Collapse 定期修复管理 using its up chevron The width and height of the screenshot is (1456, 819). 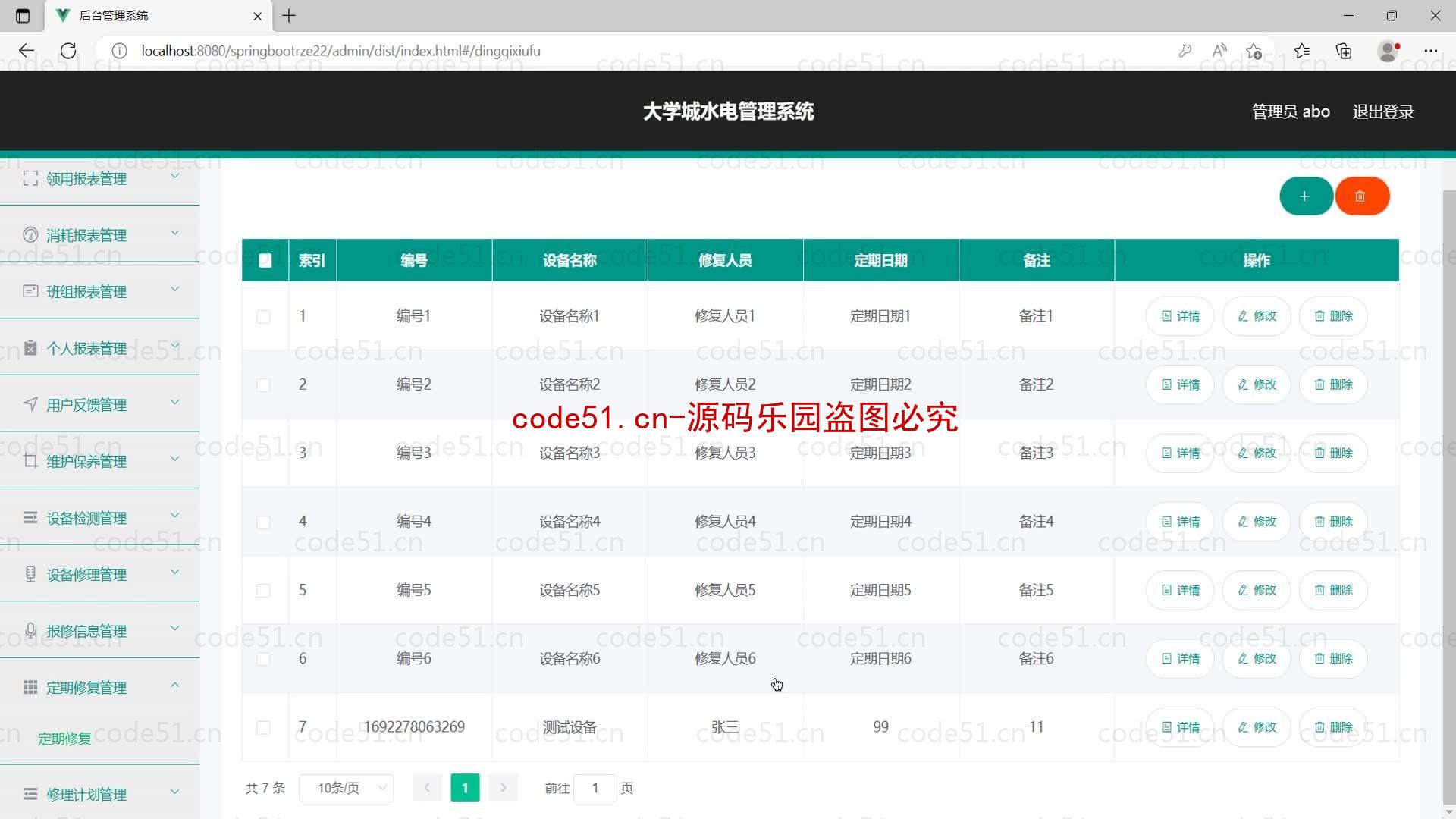click(174, 685)
